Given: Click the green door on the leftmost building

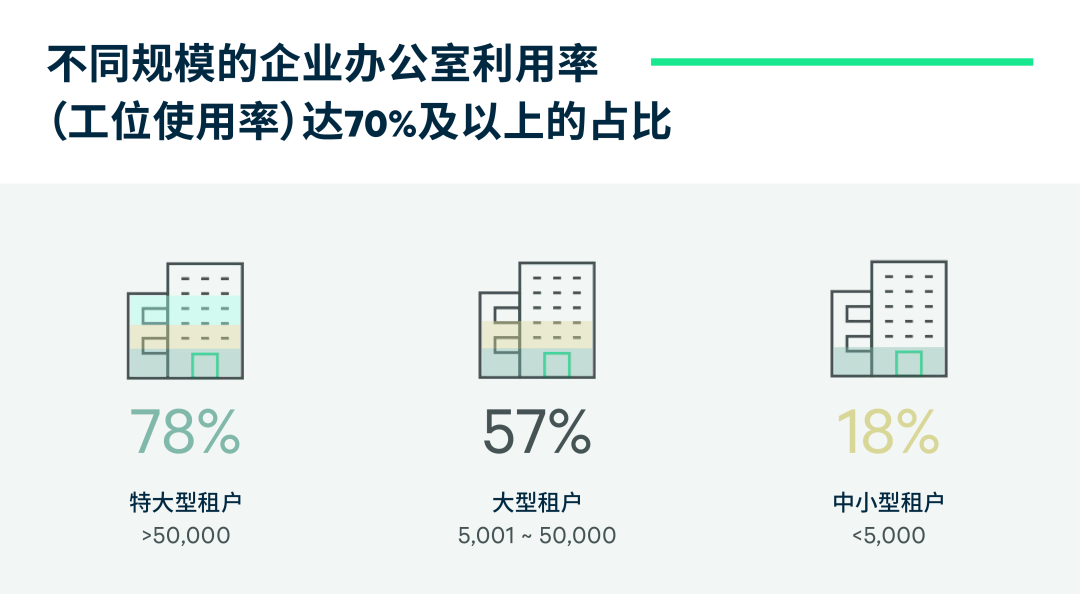Looking at the screenshot, I should click(x=205, y=365).
